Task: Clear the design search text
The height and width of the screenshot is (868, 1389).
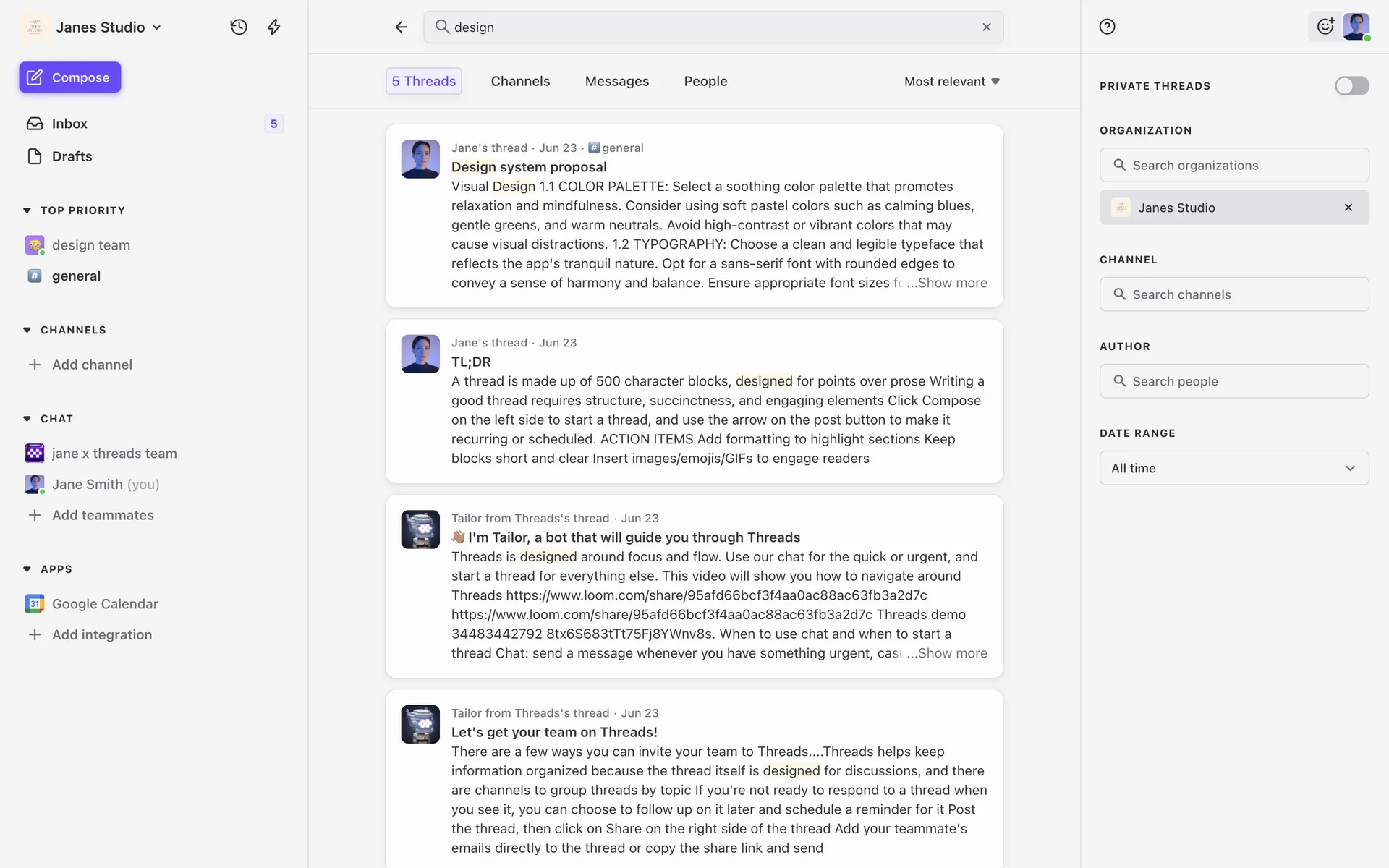Action: [x=986, y=27]
